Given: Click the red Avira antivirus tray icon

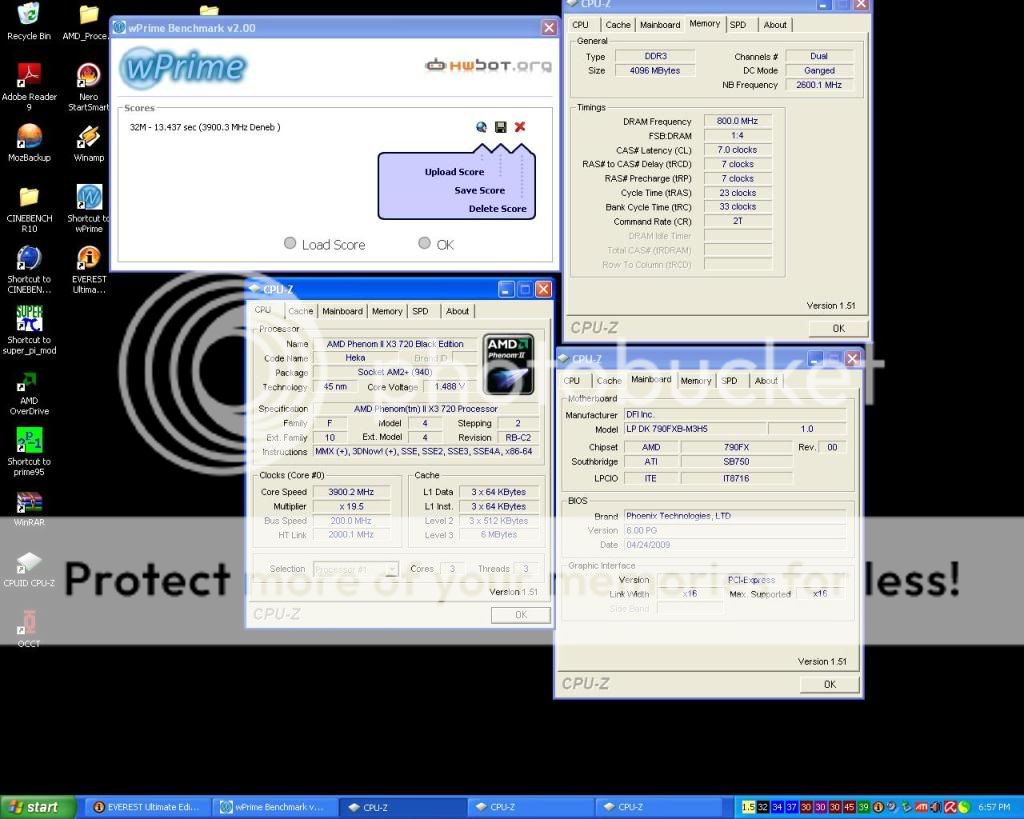Looking at the screenshot, I should point(950,807).
